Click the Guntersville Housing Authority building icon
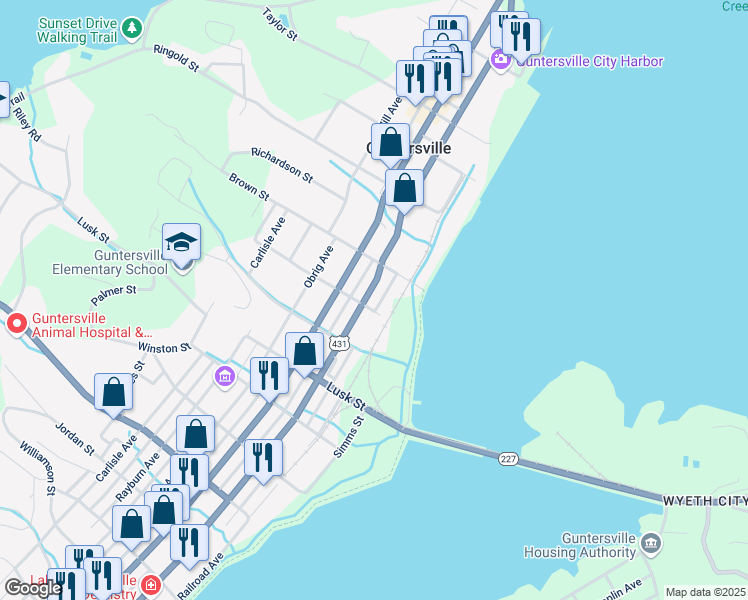Screen dimensions: 748x600 [651, 544]
